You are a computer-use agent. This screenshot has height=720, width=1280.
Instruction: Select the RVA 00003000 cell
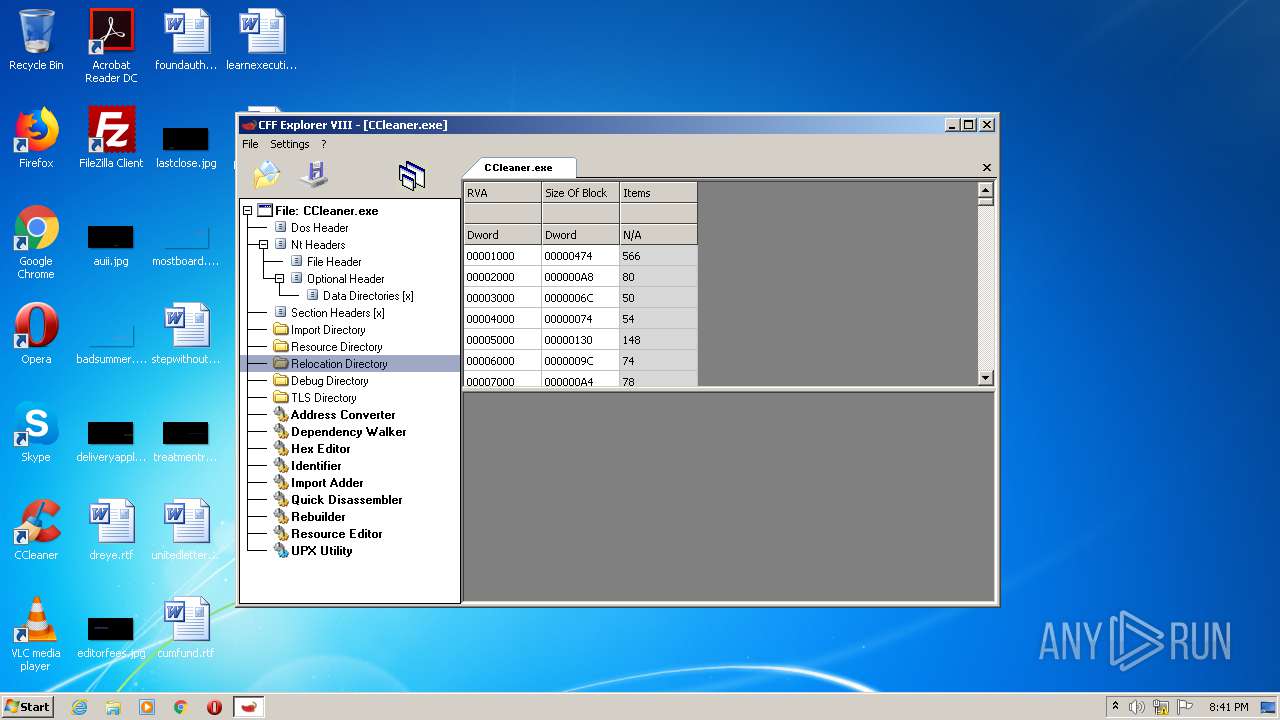click(x=502, y=298)
